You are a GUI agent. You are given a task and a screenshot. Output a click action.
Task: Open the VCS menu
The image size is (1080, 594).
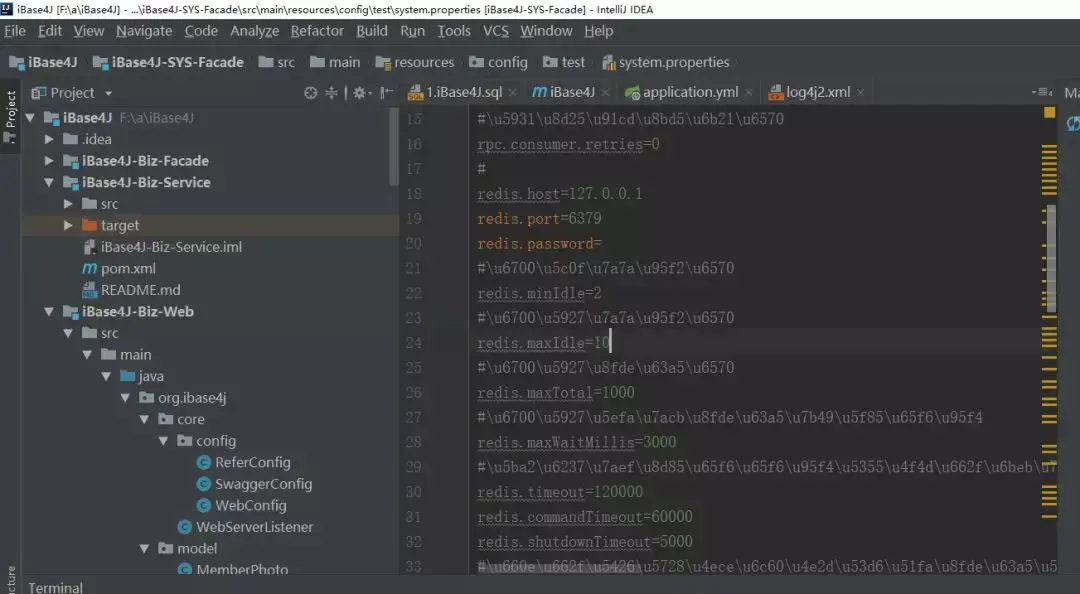pos(495,31)
